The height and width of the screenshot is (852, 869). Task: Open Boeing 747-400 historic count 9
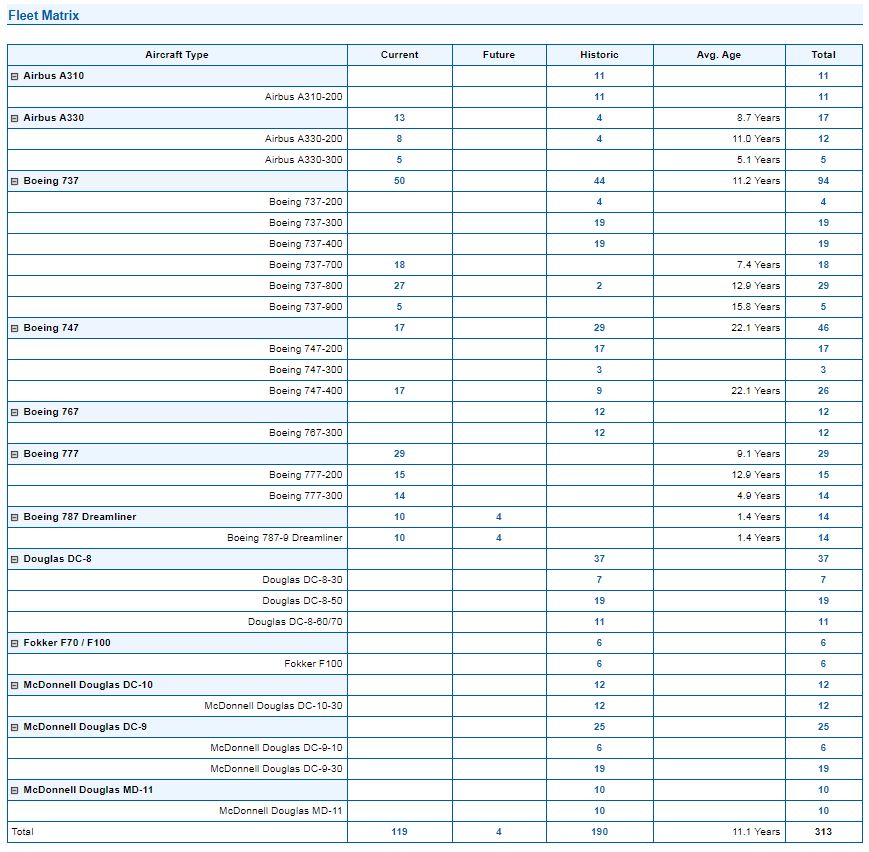[599, 391]
